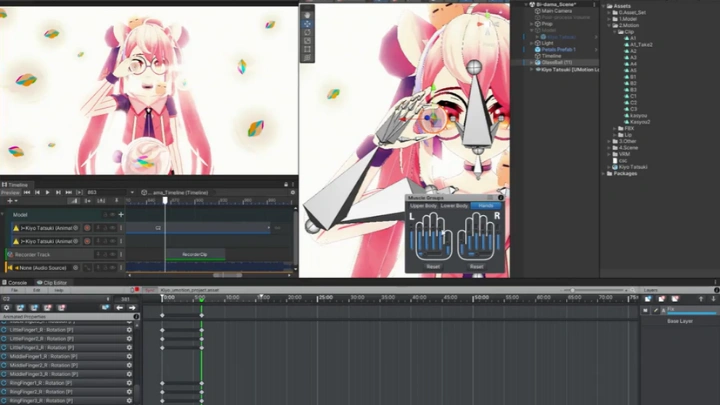Click the Timeline frame number field
This screenshot has height=405, width=720.
(x=107, y=192)
